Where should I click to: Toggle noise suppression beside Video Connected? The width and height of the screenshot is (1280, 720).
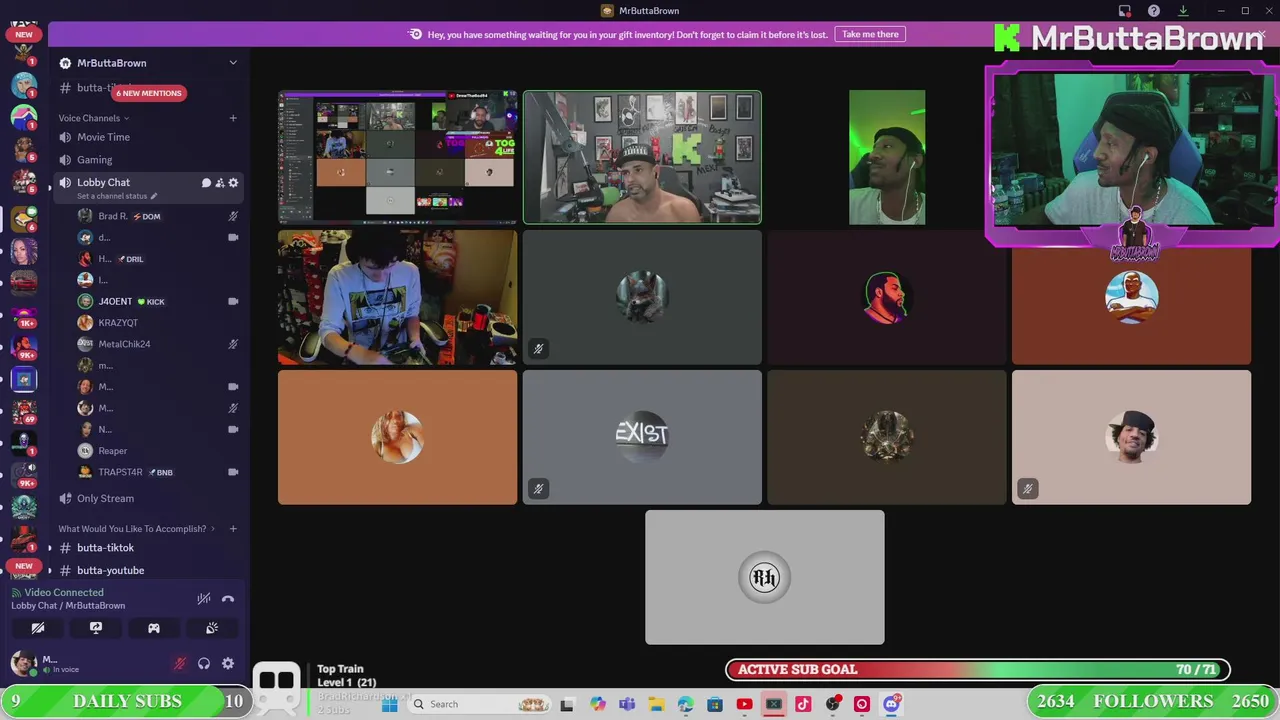[x=204, y=599]
